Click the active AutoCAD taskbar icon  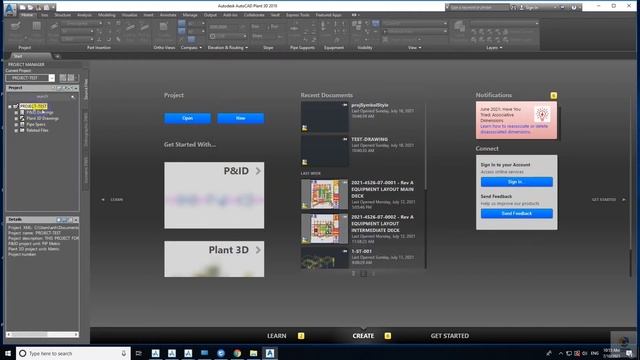(x=270, y=353)
